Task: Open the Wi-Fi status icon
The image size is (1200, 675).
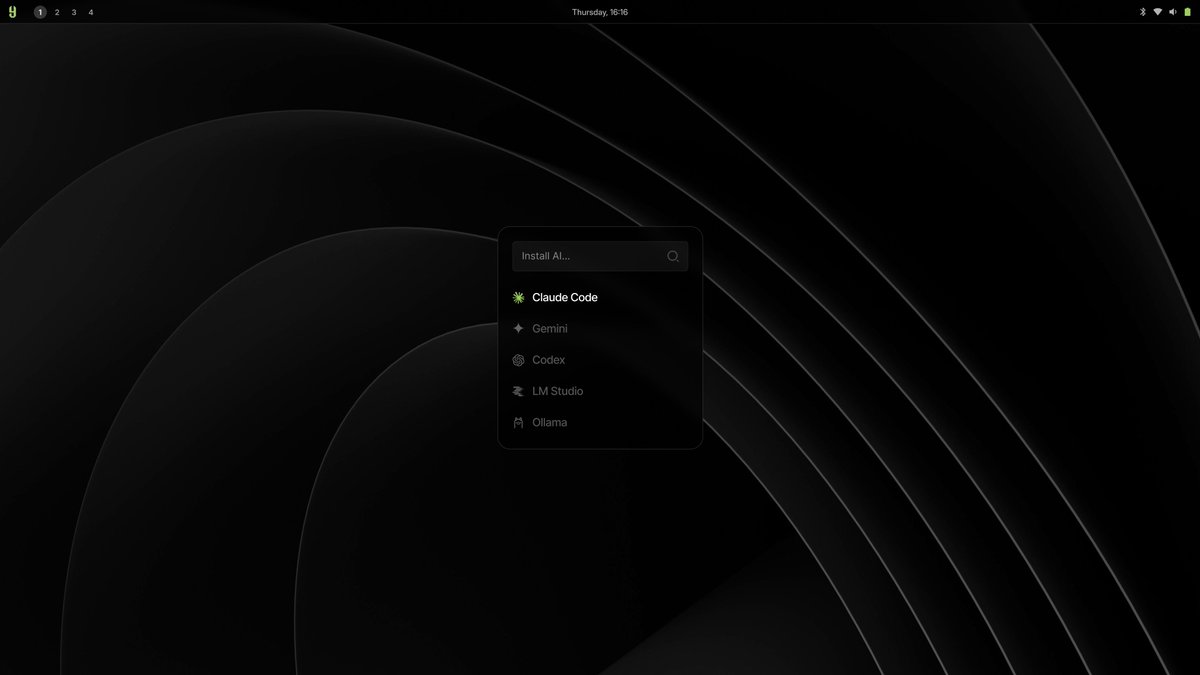Action: pos(1158,12)
